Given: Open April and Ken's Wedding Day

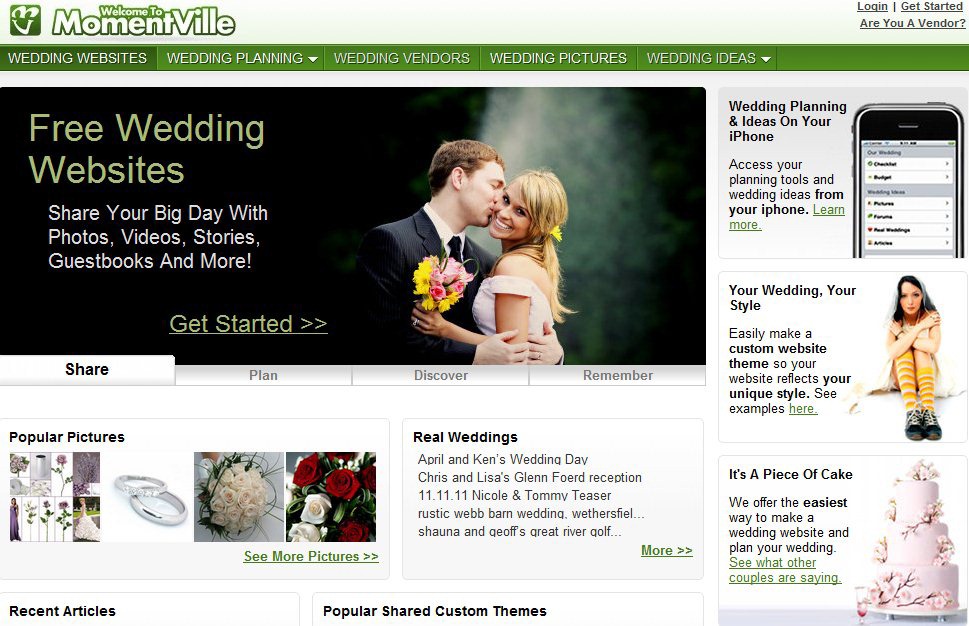Looking at the screenshot, I should [x=503, y=459].
